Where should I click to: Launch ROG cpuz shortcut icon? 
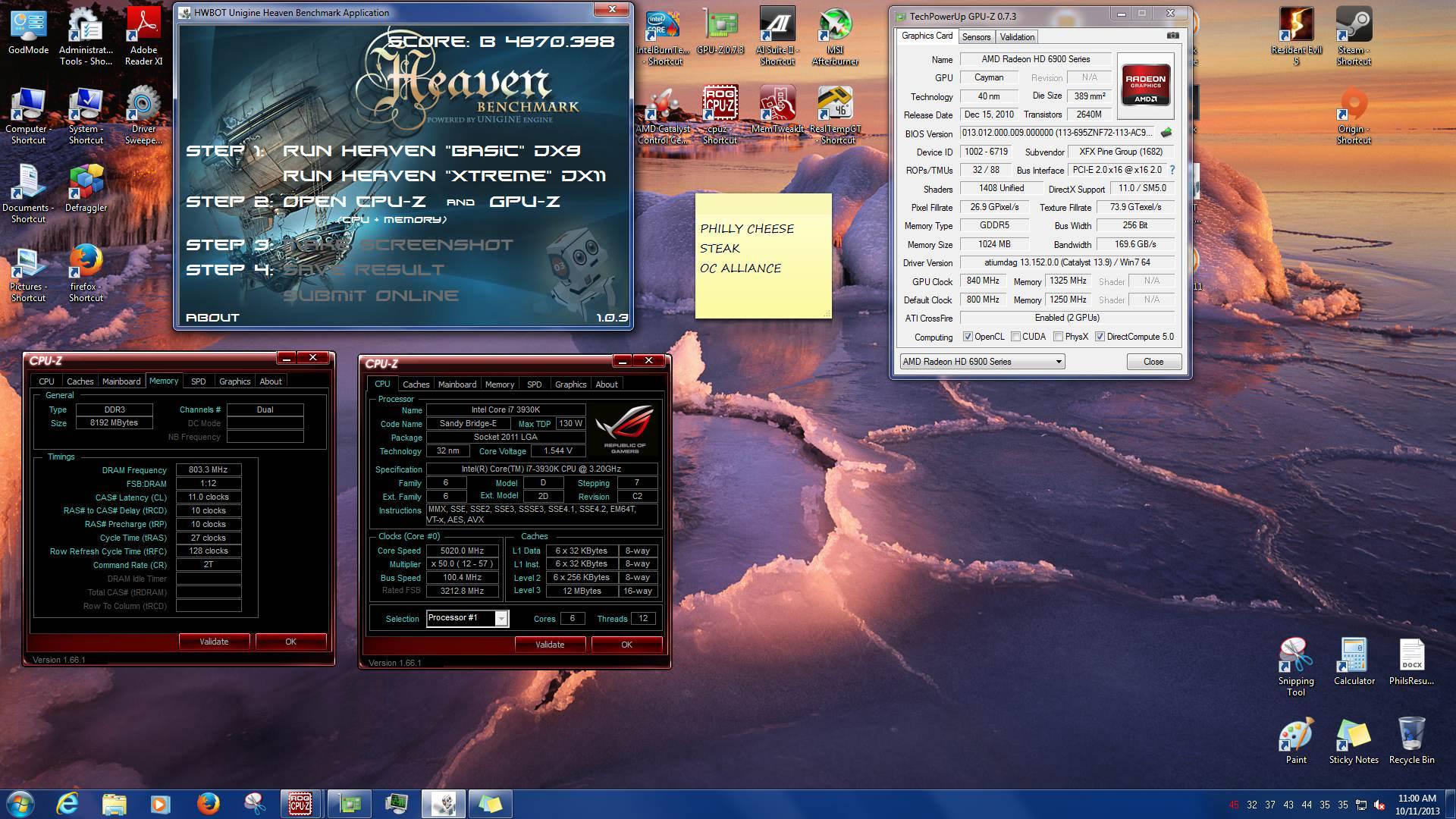tap(720, 115)
